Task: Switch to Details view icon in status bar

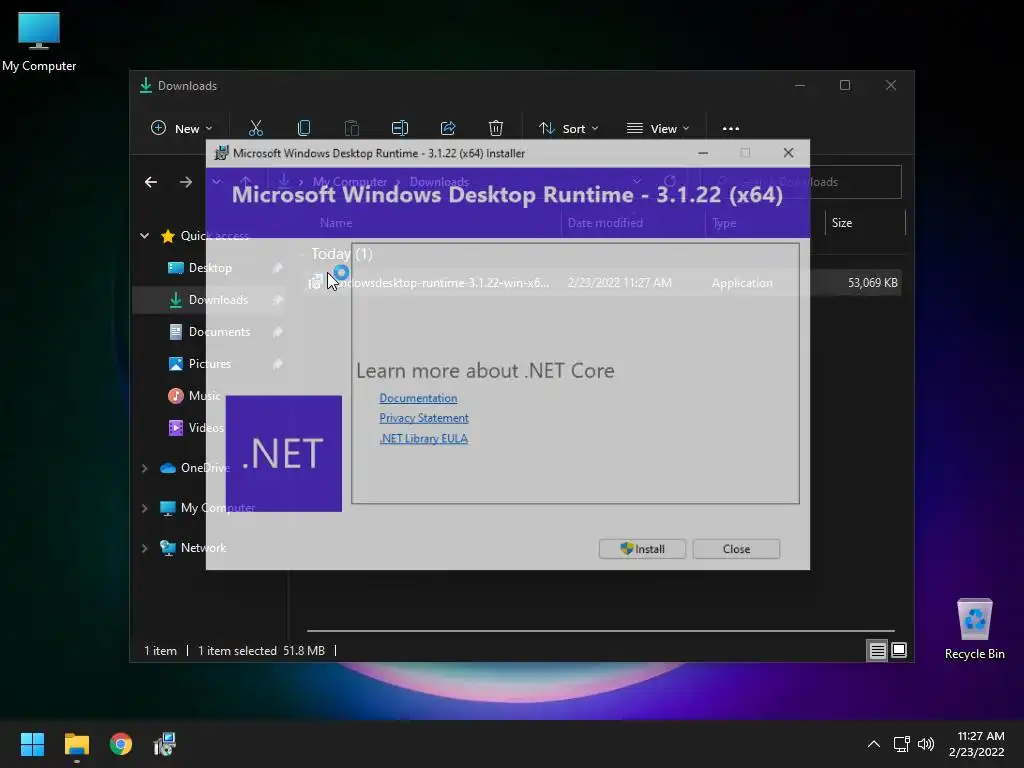Action: pos(877,650)
